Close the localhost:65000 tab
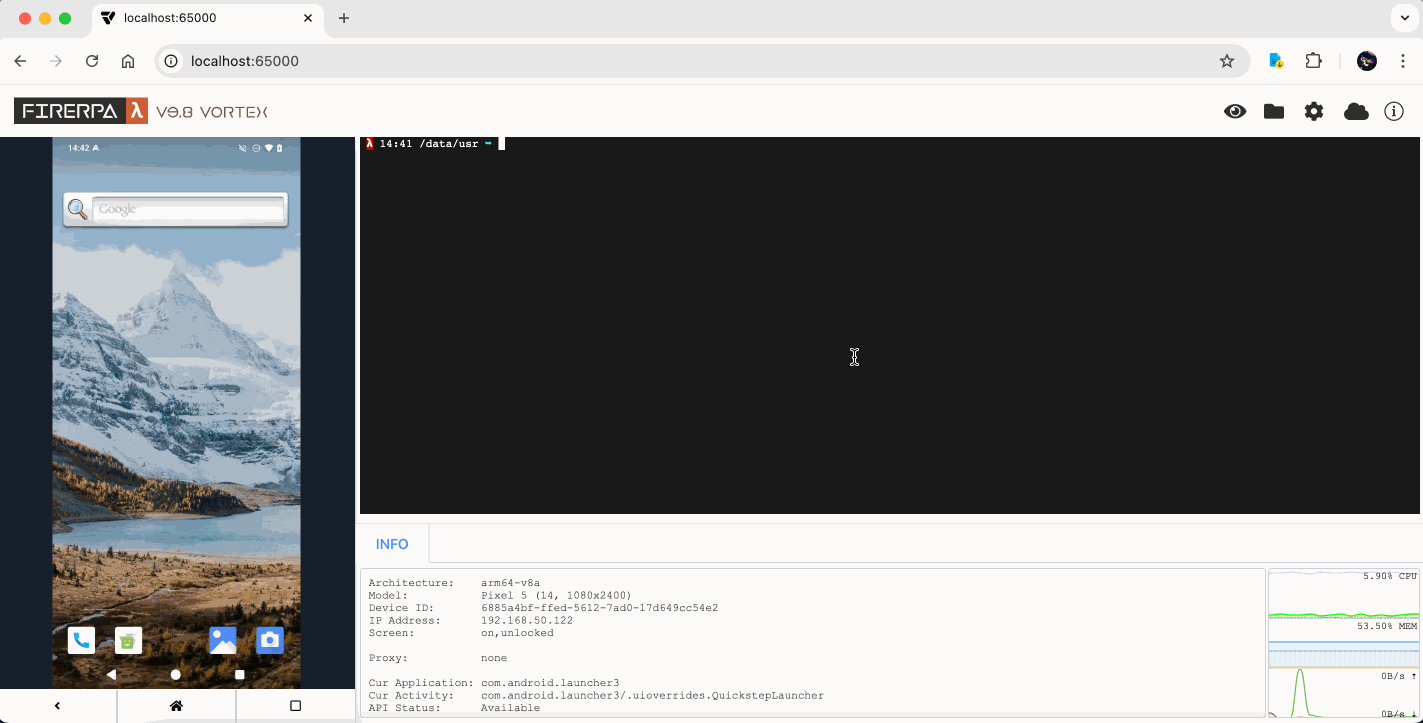The image size is (1423, 723). click(x=309, y=18)
